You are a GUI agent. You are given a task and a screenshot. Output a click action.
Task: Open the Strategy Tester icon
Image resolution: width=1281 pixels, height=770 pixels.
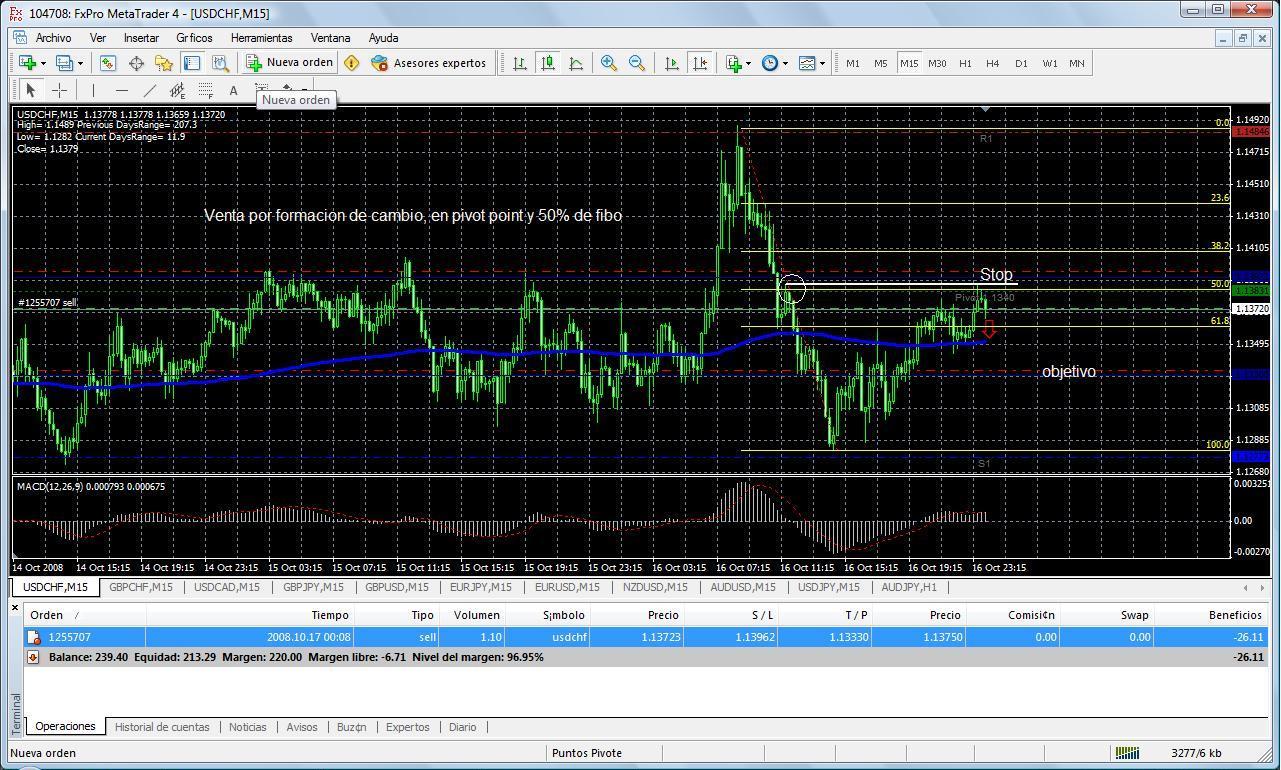pos(220,63)
